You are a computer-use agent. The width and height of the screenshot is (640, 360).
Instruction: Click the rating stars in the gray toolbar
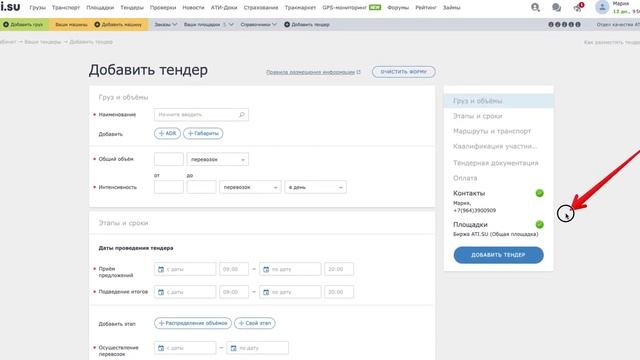[x=564, y=24]
